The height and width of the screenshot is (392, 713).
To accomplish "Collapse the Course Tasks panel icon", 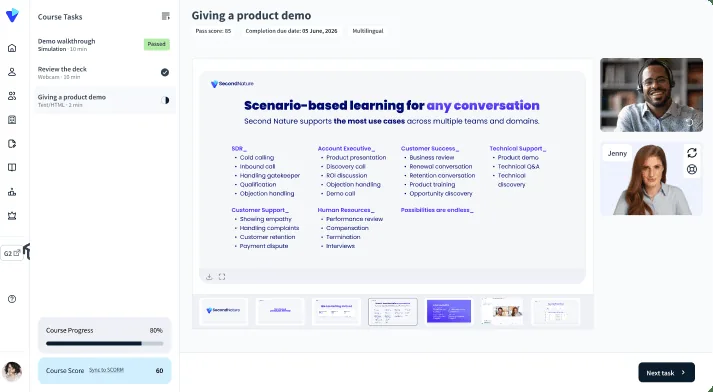I will tap(166, 16).
